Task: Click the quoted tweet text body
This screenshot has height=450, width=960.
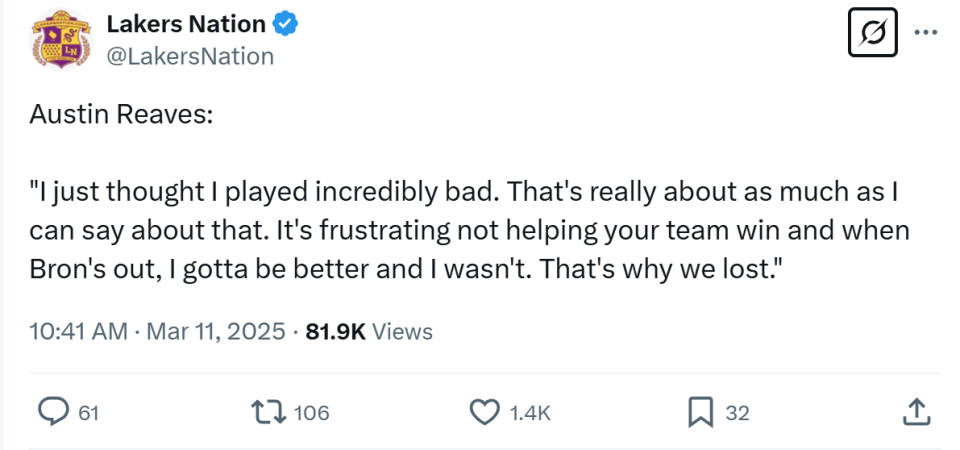Action: tap(468, 231)
